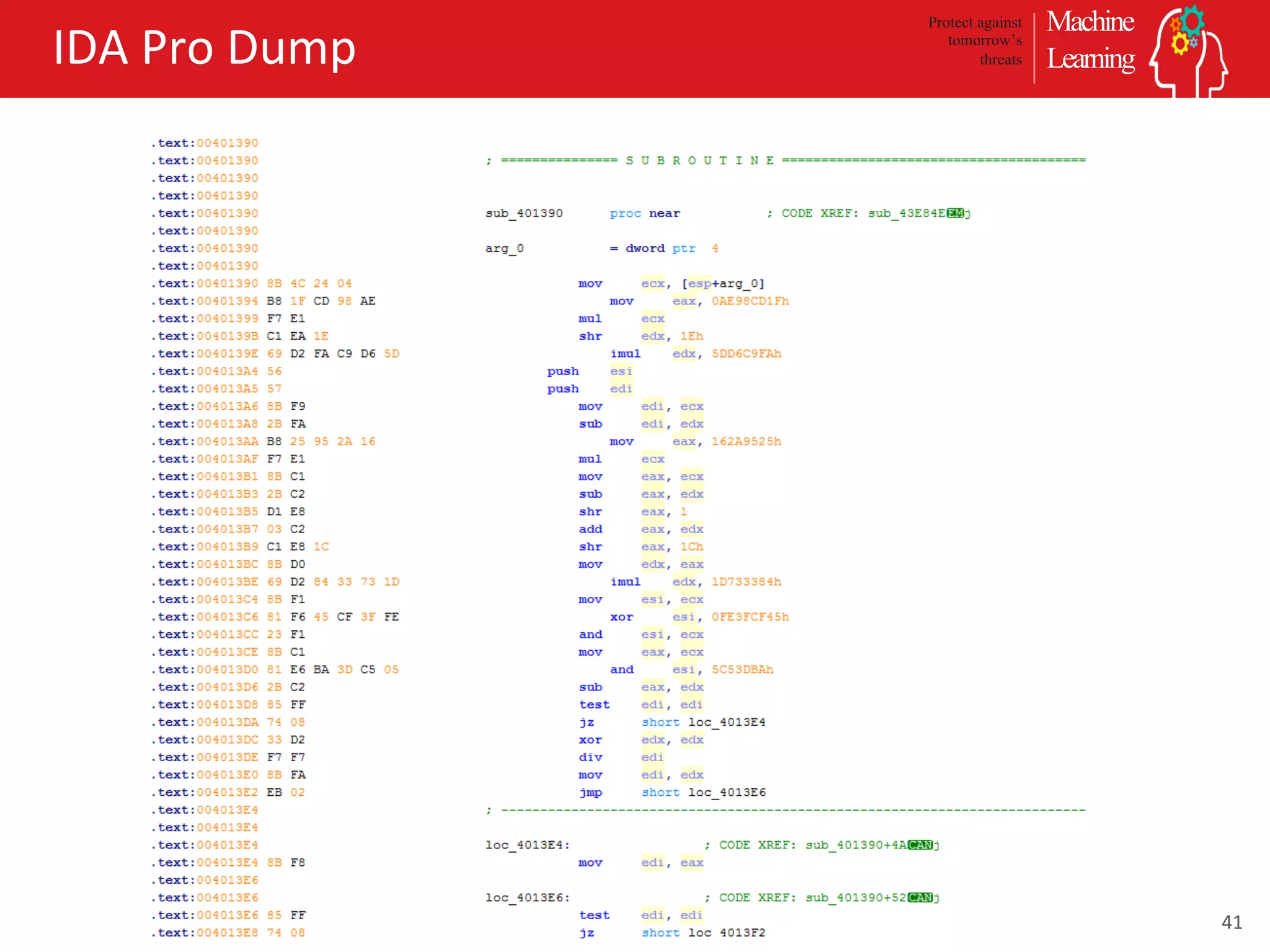The width and height of the screenshot is (1270, 952).
Task: Click the 'loc_4013E4:' label
Action: [528, 845]
